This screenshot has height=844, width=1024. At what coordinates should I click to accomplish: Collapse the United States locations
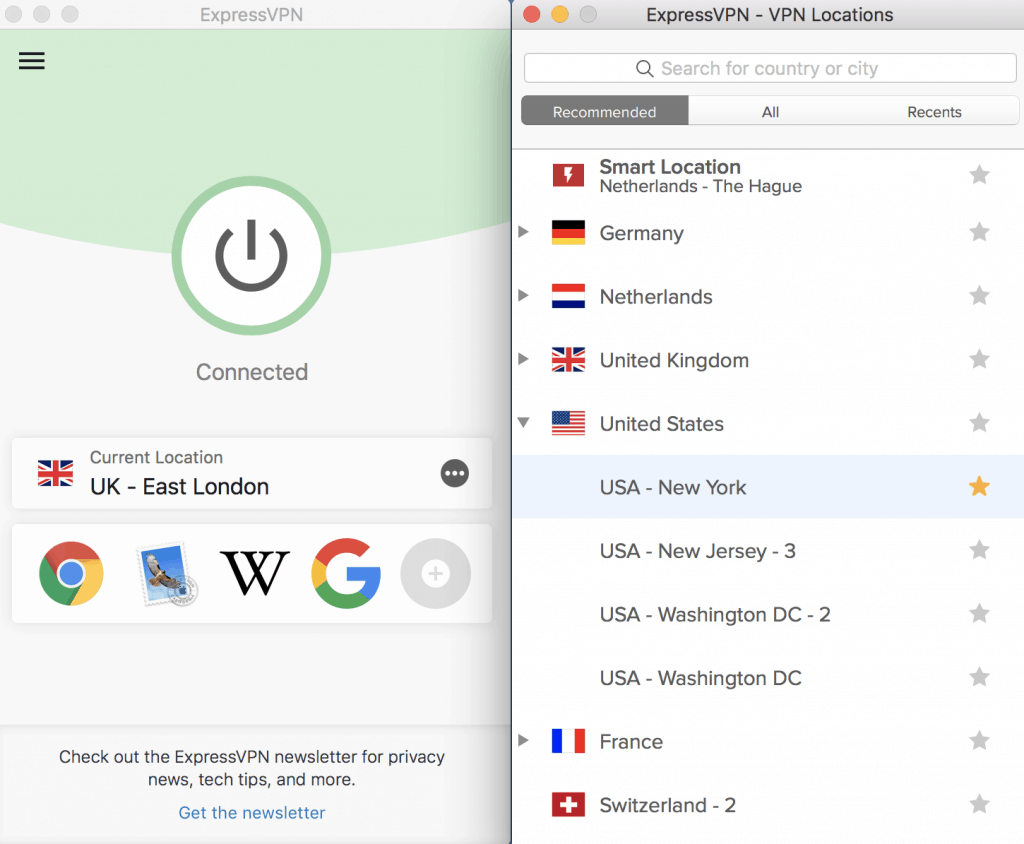(x=523, y=423)
